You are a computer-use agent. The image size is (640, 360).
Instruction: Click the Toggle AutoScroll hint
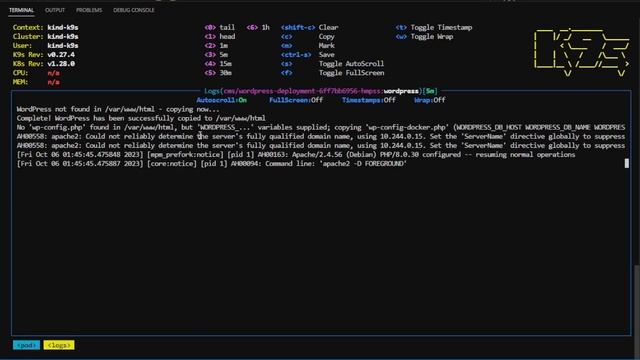[x=332, y=64]
